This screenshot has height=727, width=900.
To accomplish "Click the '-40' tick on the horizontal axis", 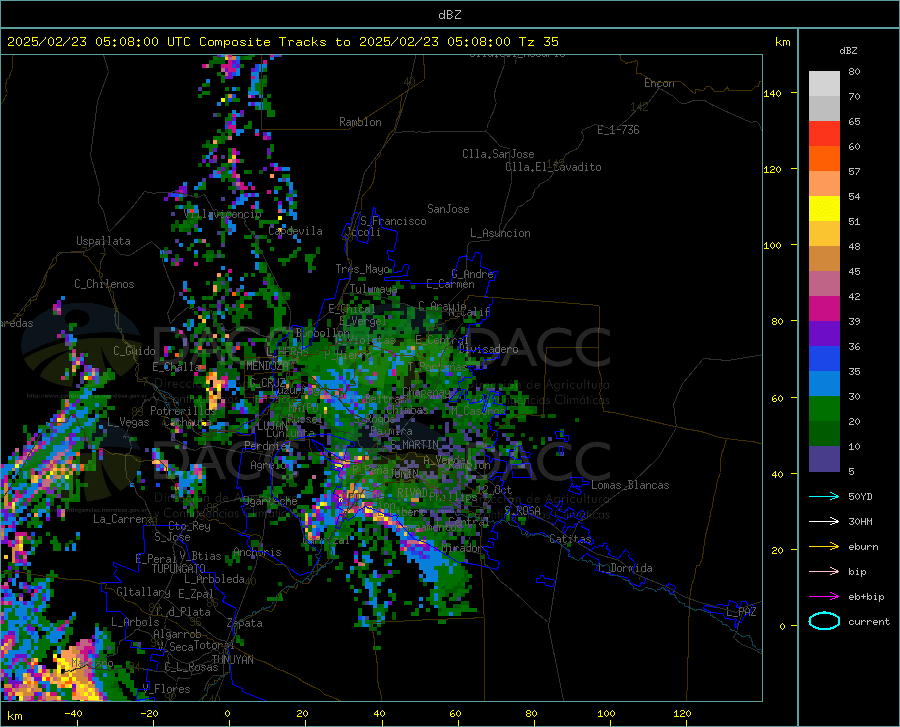I will [x=73, y=713].
